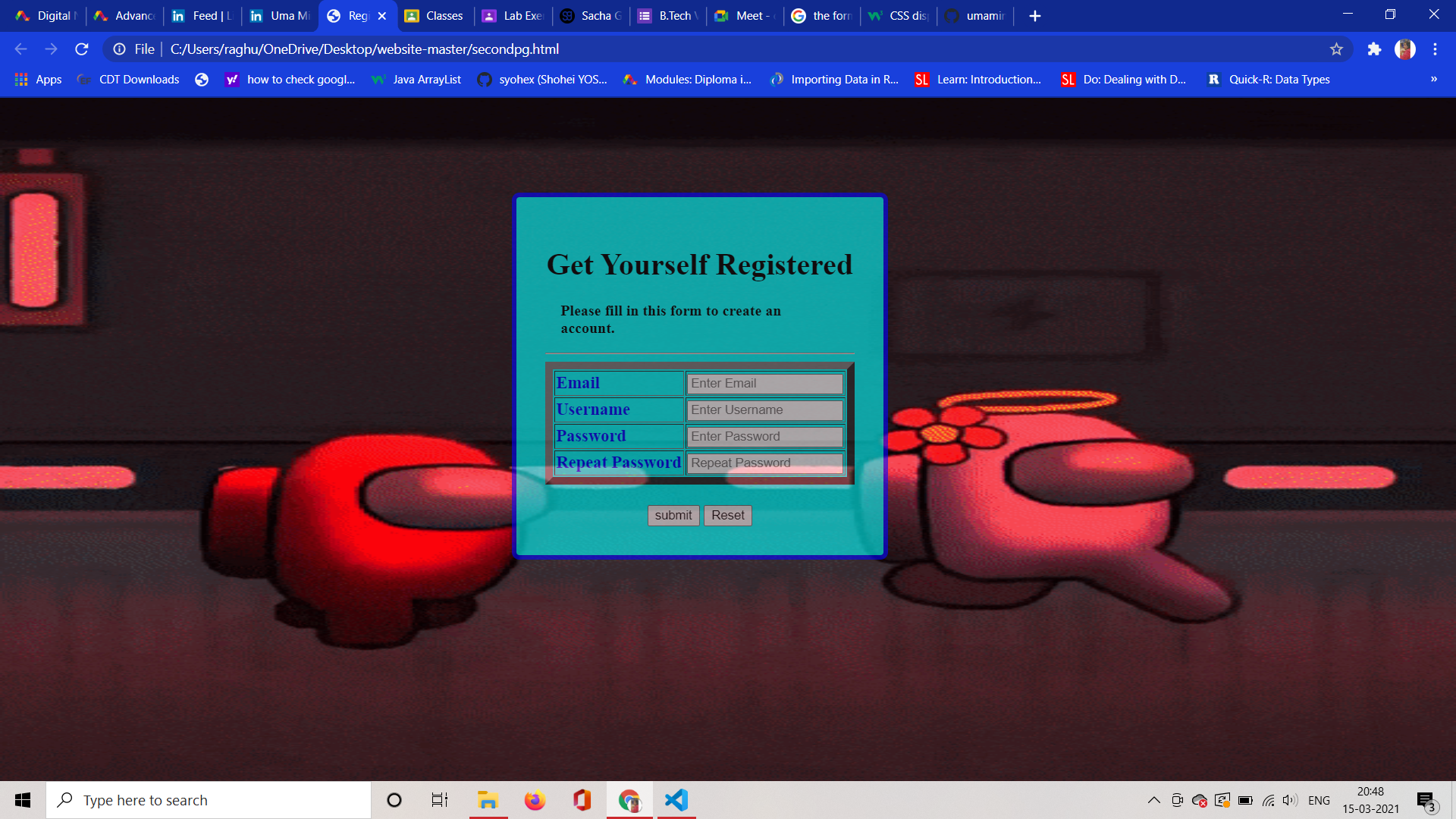Click the Windows Start button
1456x819 pixels.
[22, 799]
